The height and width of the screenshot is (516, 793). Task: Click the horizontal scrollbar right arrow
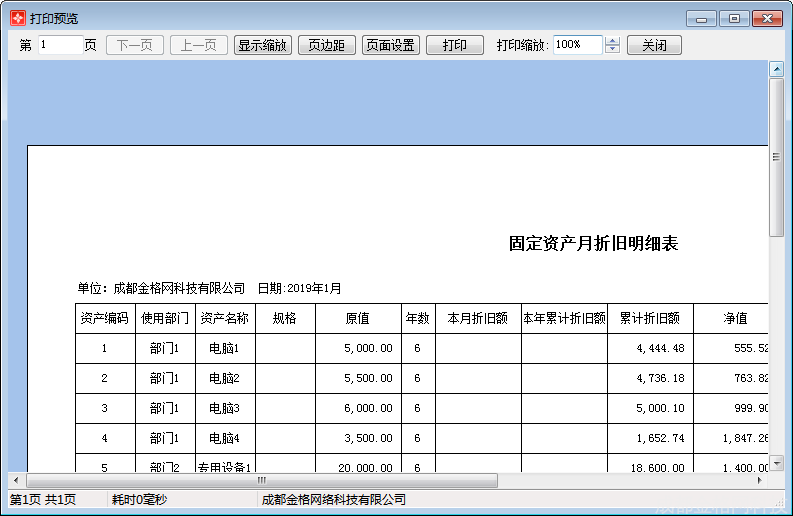coord(760,480)
